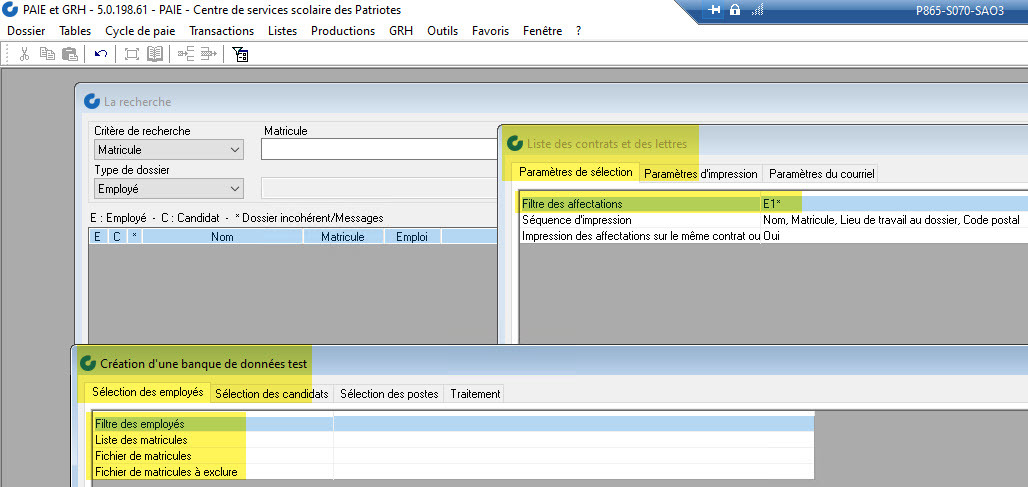Open the Critère de recherche dropdown
Screen dimensions: 1028x487
pyautogui.click(x=168, y=150)
